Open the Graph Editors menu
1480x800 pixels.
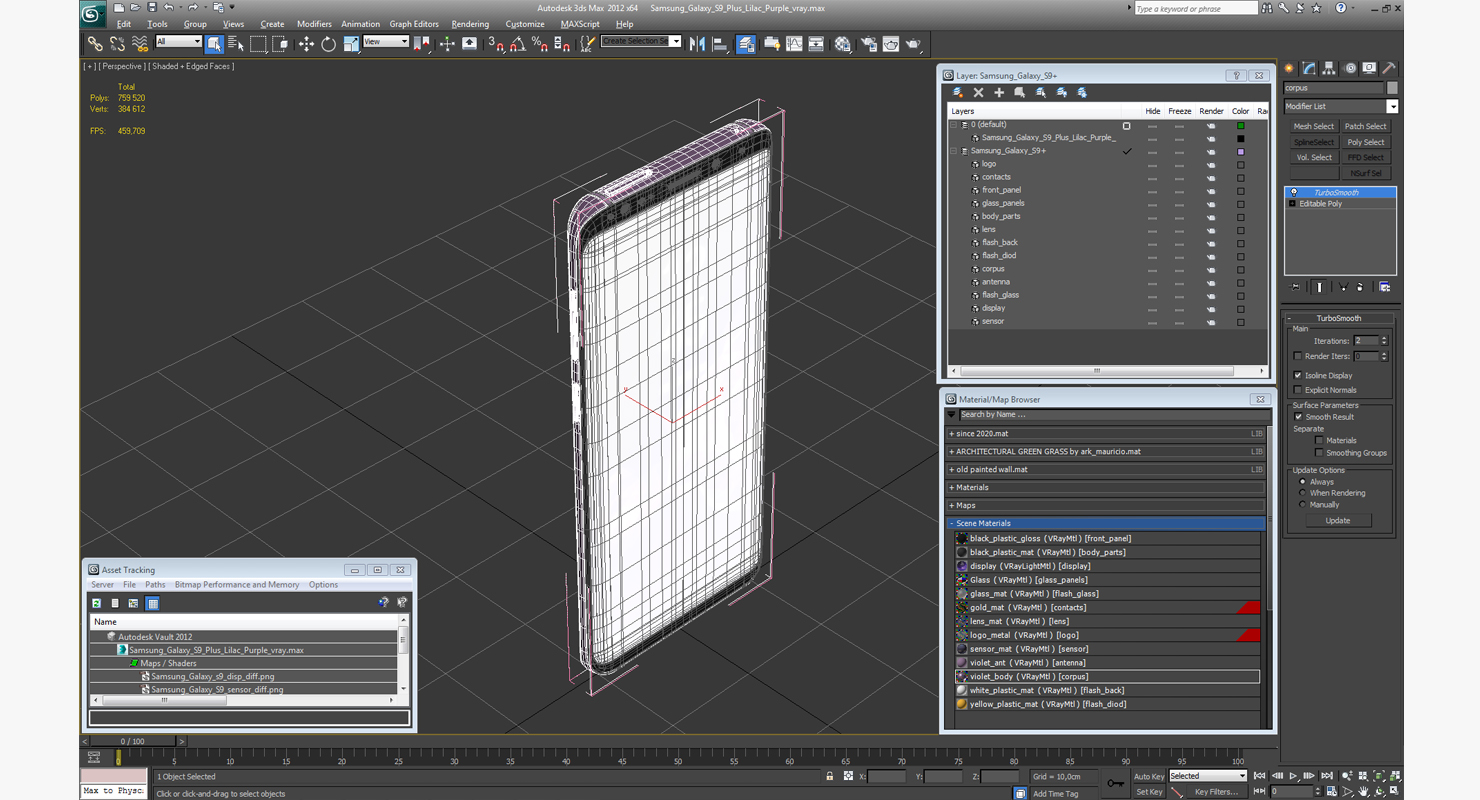click(x=414, y=24)
